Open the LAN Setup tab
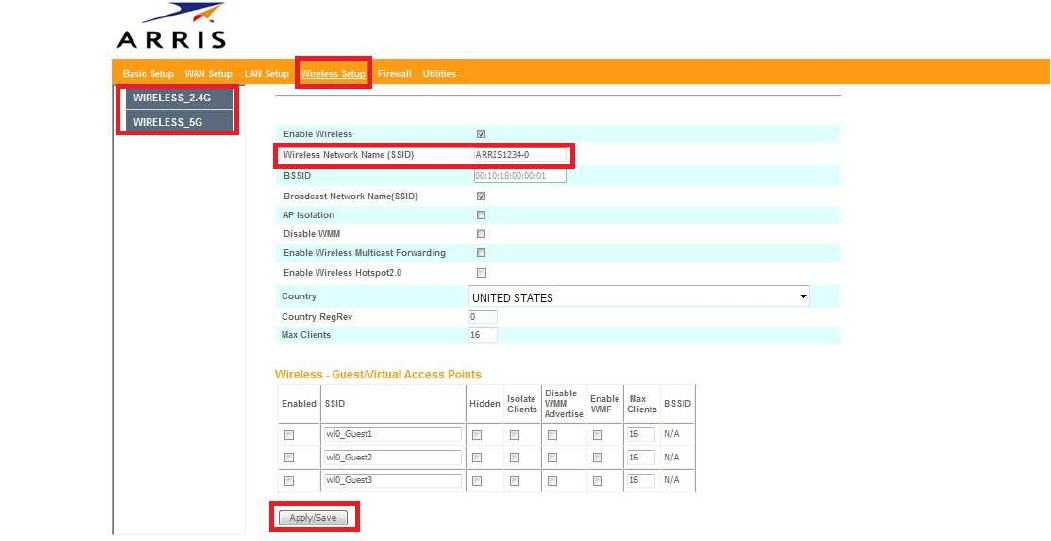Screen dimensions: 1051x541 (x=266, y=74)
